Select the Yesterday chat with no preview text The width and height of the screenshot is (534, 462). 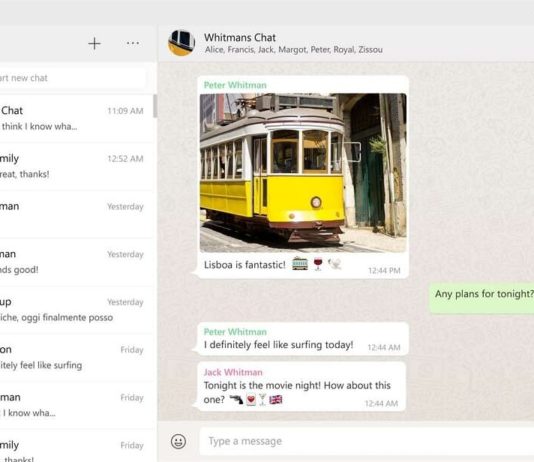tap(76, 214)
